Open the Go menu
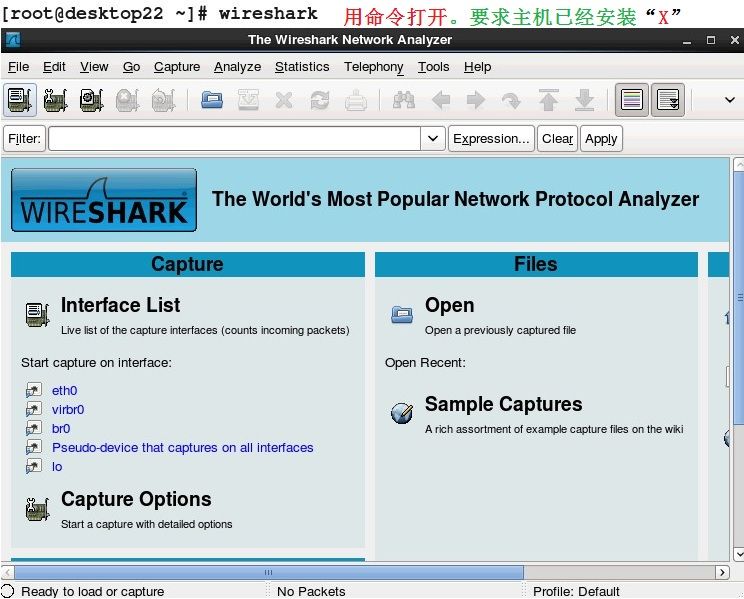 (x=131, y=67)
